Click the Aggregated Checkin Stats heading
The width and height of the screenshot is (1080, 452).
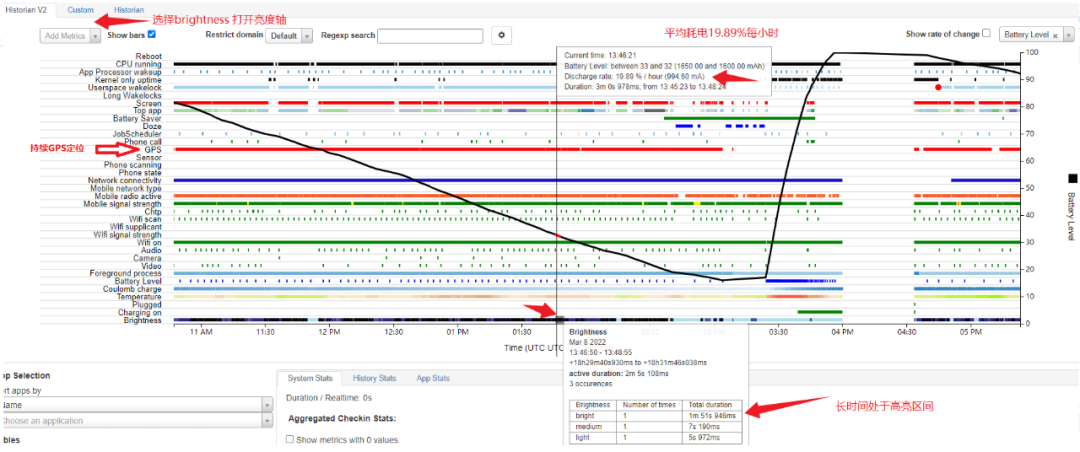pos(342,419)
